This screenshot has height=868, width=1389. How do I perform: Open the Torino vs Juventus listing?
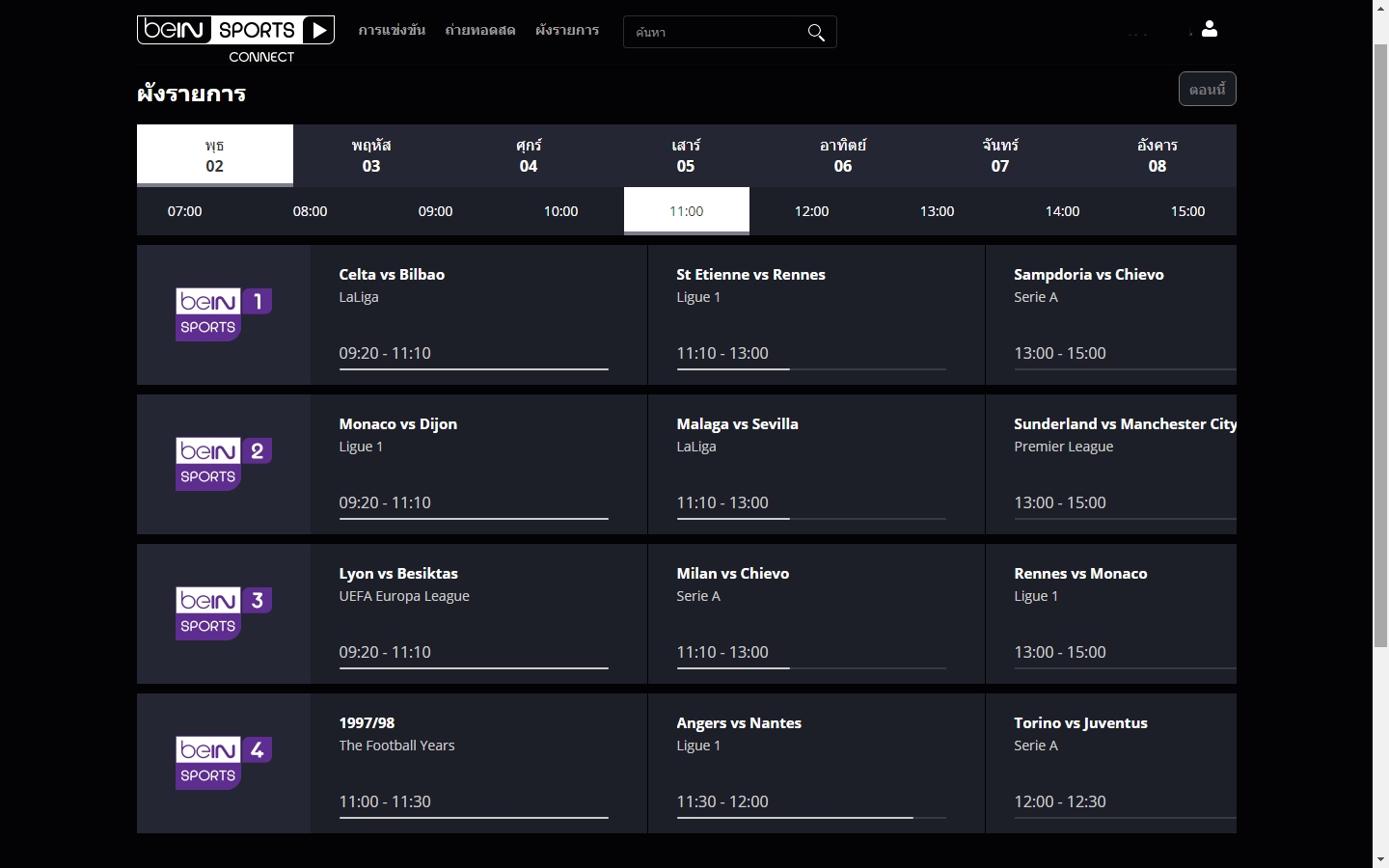point(1111,763)
